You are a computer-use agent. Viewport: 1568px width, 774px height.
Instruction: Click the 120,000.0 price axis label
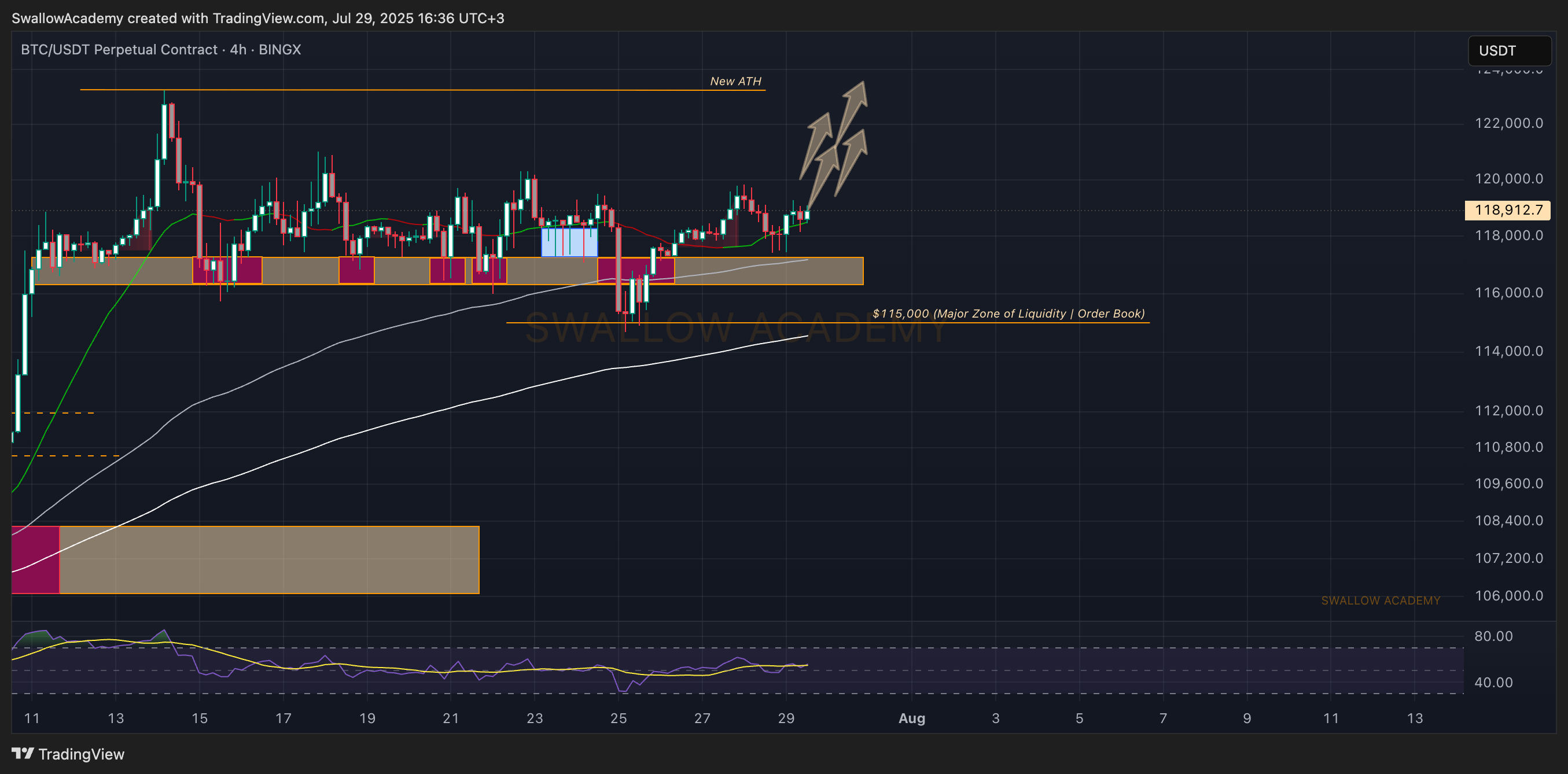pos(1508,179)
